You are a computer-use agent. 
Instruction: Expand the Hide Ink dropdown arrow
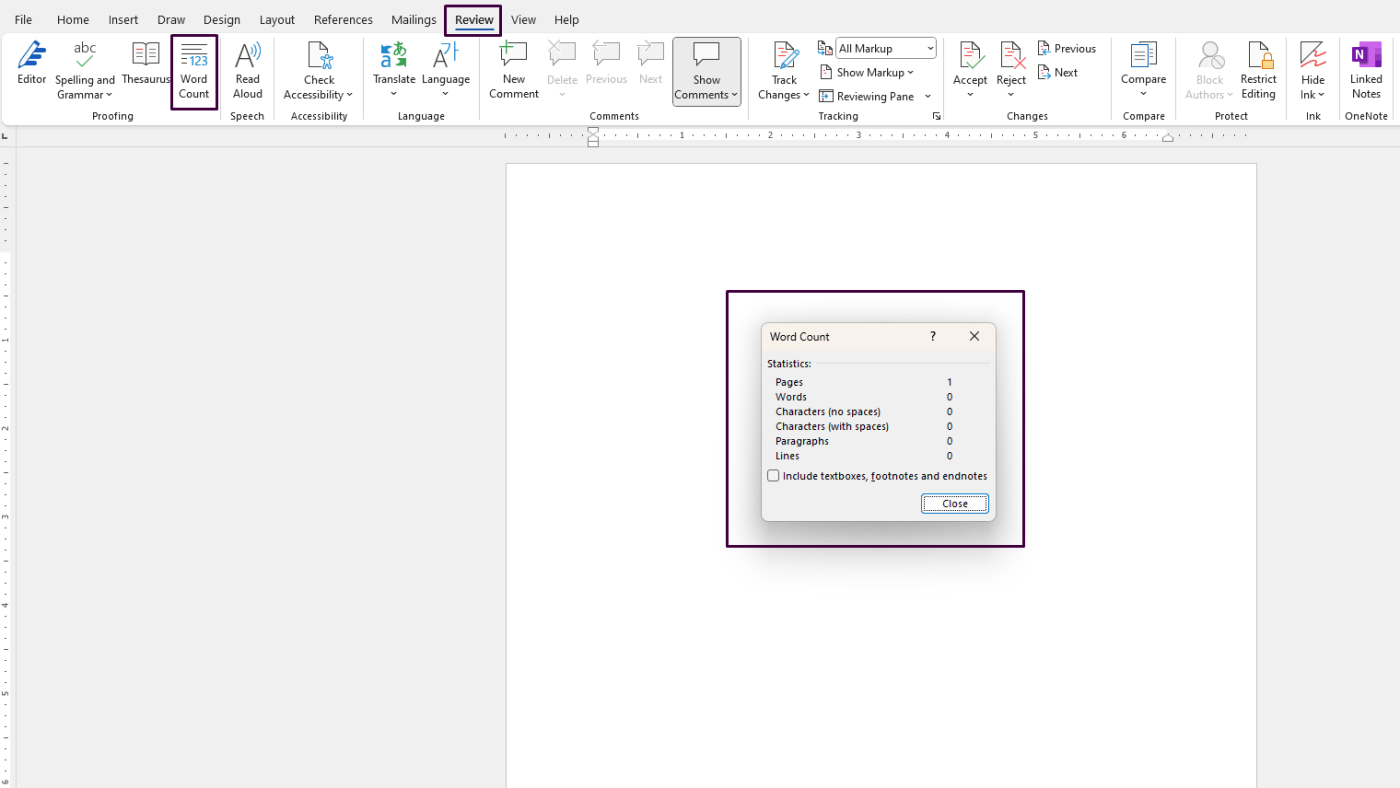pyautogui.click(x=1321, y=95)
